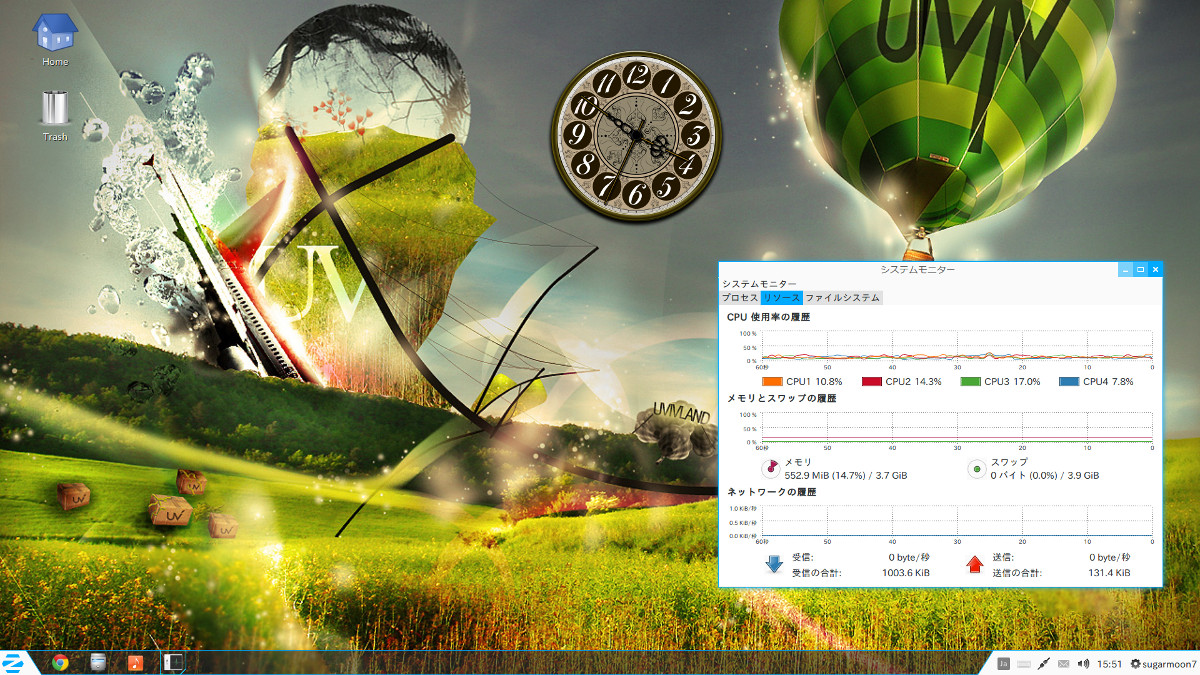The image size is (1200, 675).
Task: Click the 15:51 panel clock
Action: (1109, 663)
